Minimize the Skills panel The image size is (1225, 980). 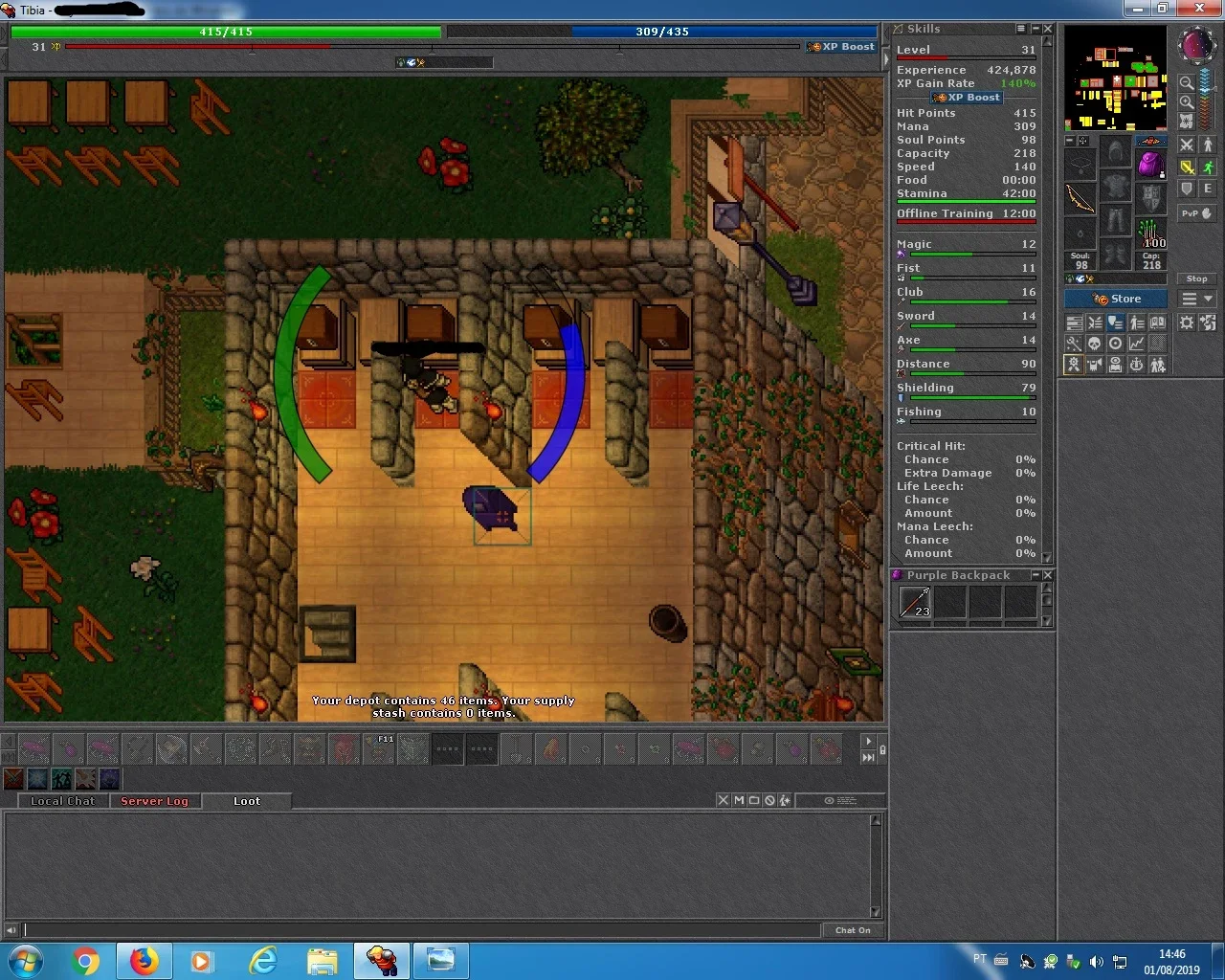tap(1035, 29)
